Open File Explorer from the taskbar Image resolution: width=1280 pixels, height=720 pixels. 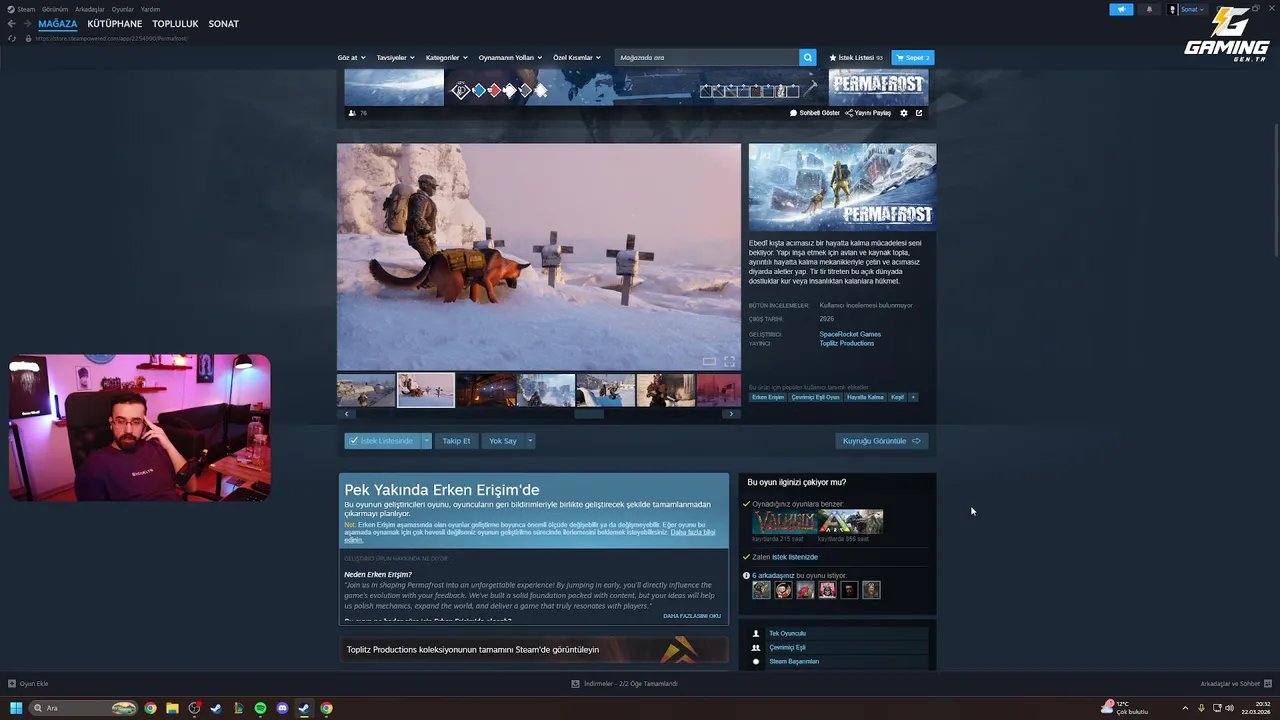(x=172, y=708)
